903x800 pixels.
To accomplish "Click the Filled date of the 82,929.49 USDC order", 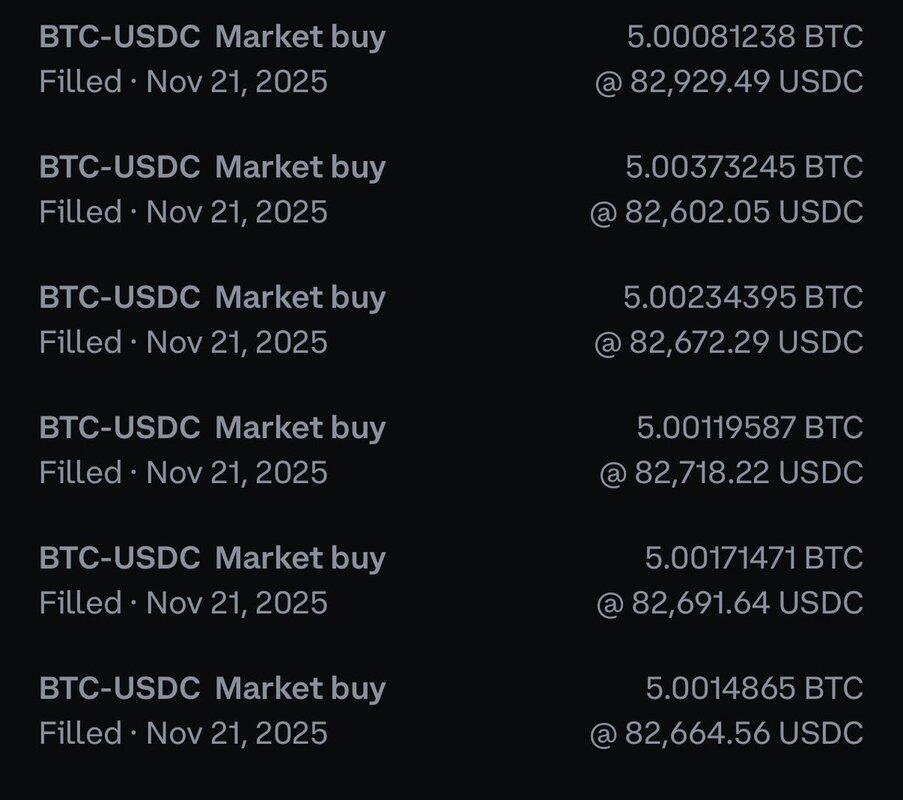I will pos(183,81).
